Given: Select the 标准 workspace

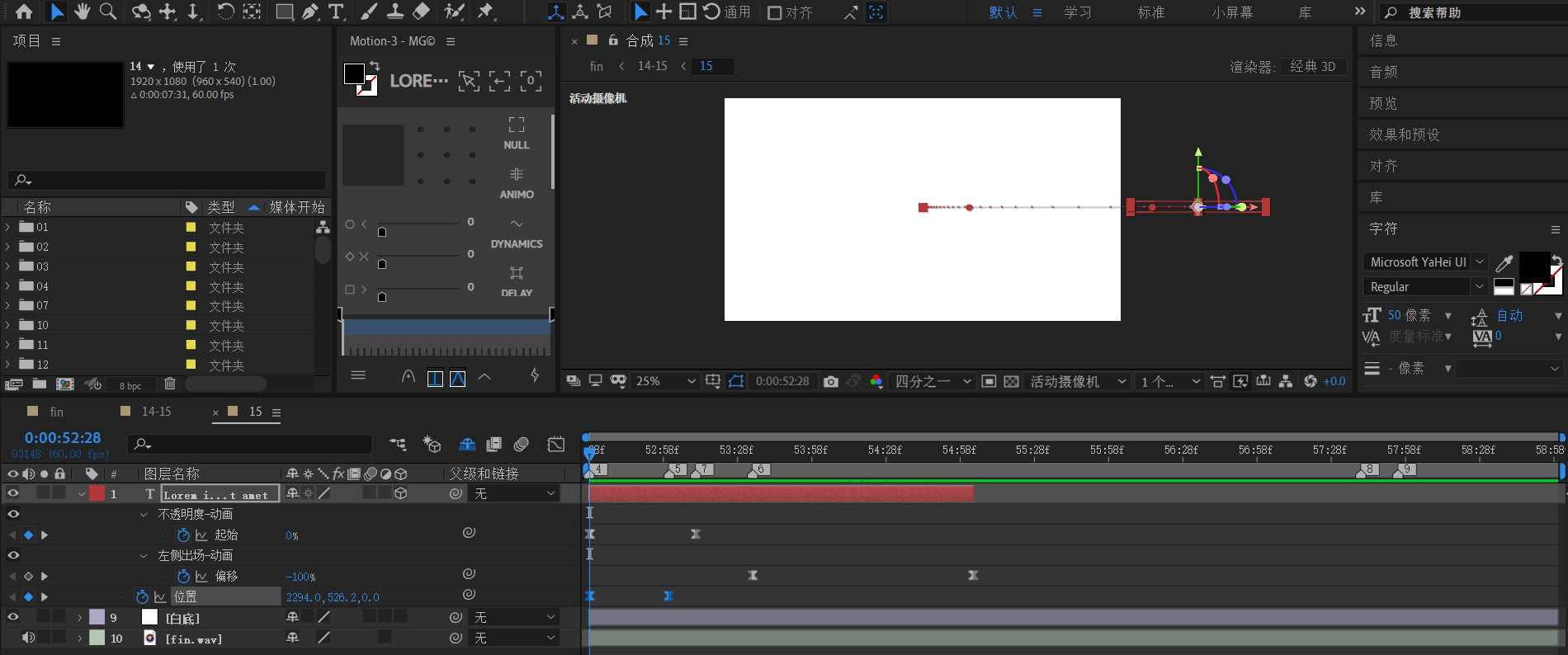Looking at the screenshot, I should click(x=1150, y=12).
